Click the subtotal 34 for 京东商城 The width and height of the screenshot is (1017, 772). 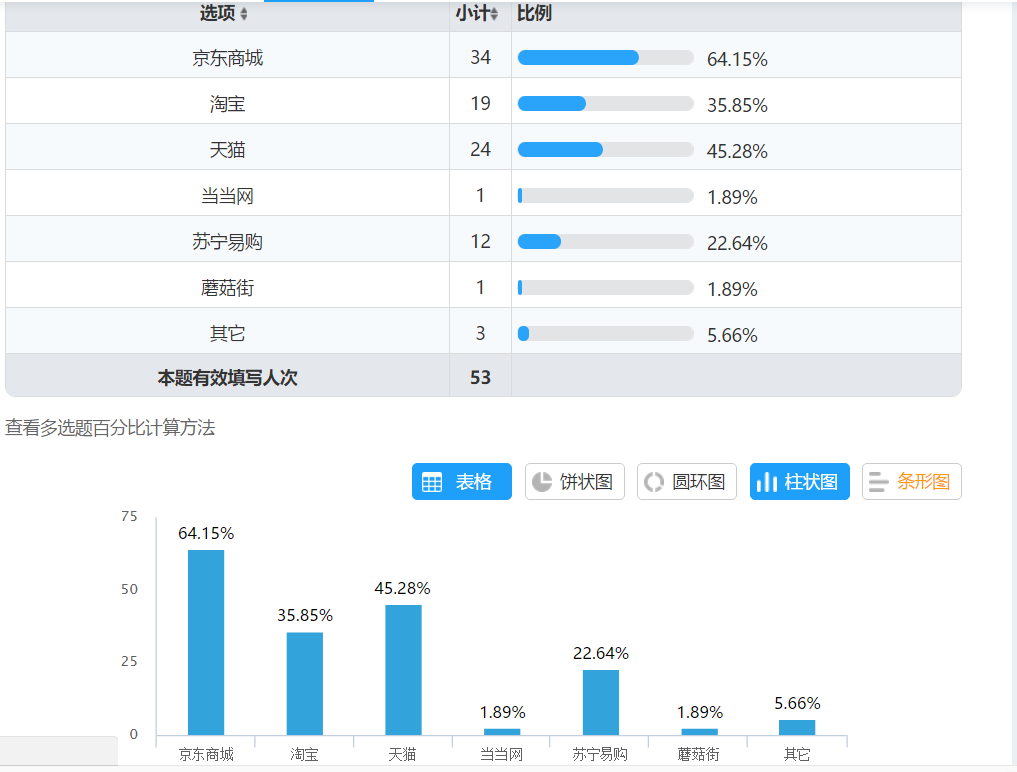coord(480,57)
